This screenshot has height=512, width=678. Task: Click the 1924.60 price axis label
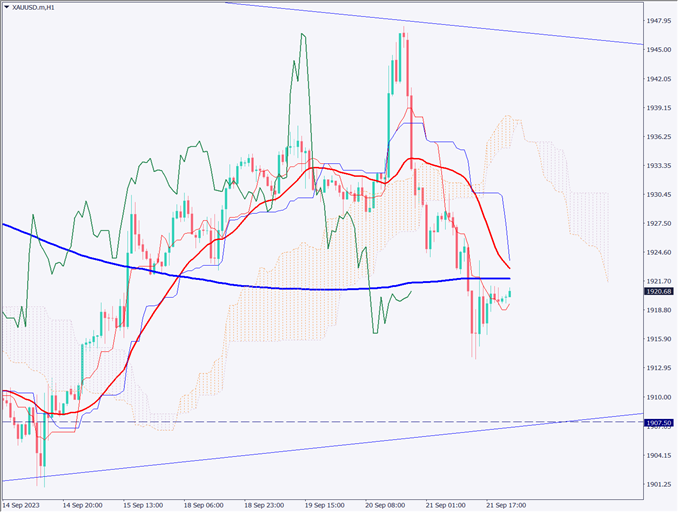pos(658,252)
